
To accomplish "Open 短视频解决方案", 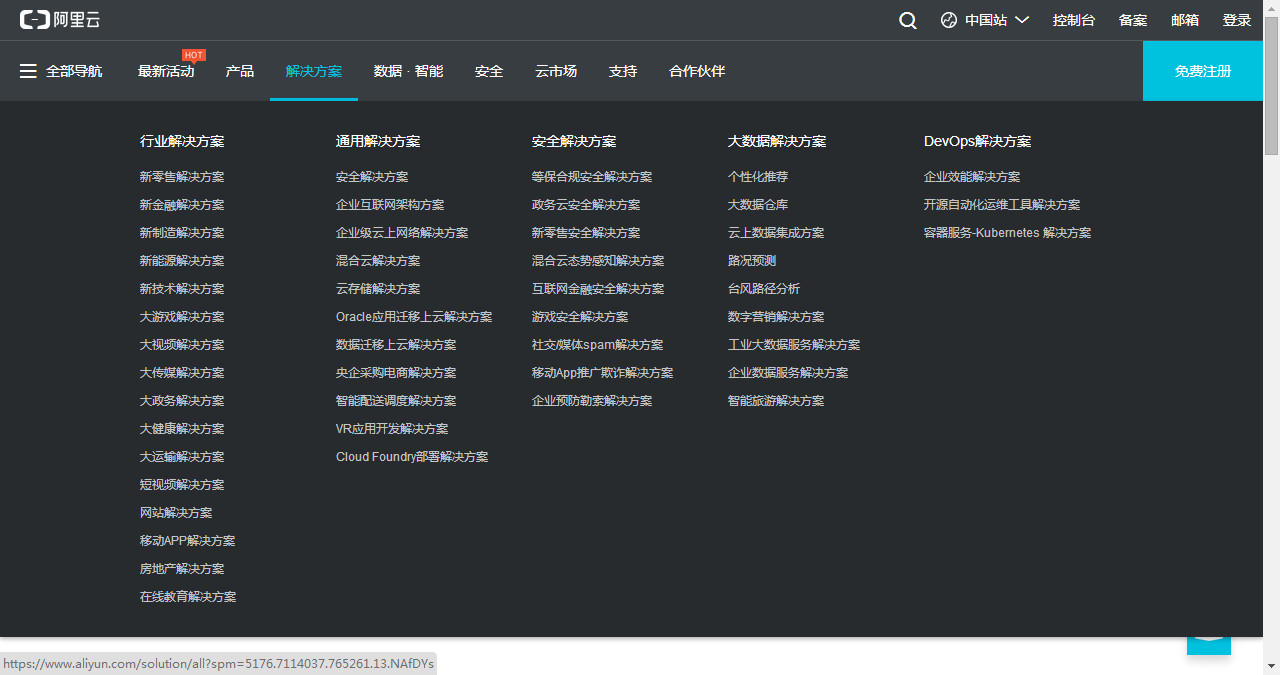I will click(182, 485).
